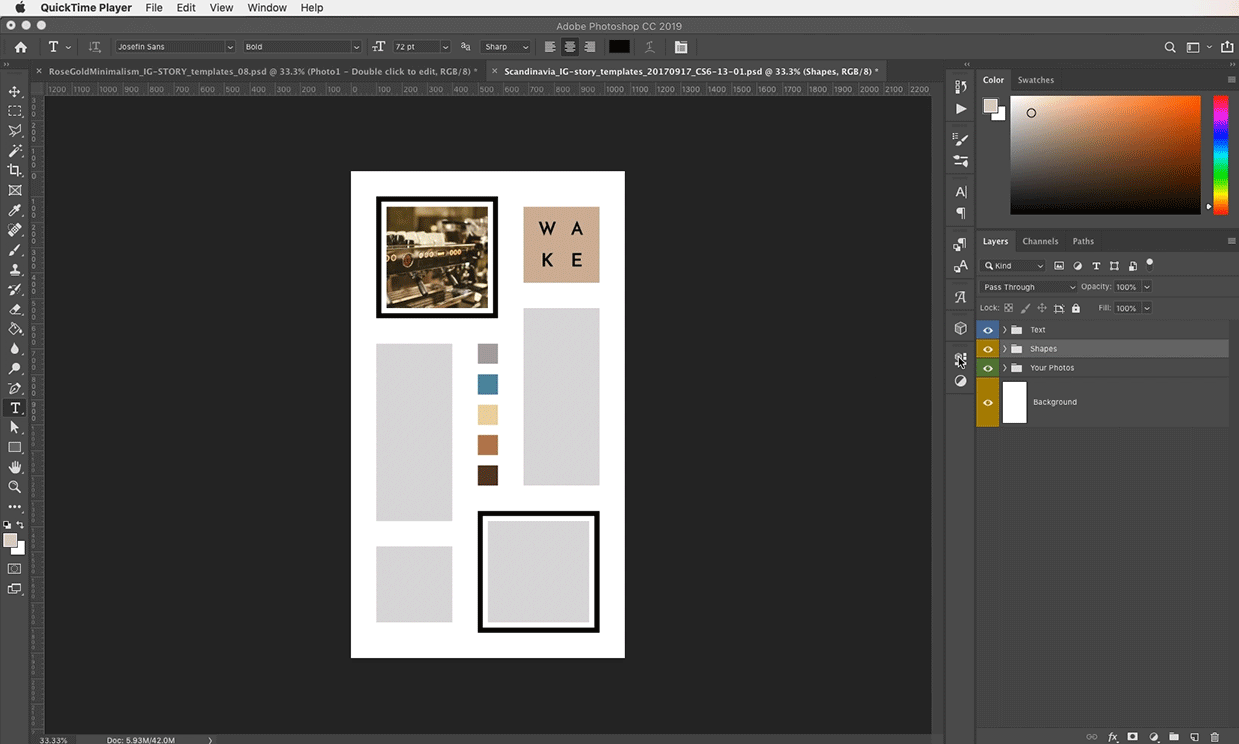Toggle text orientation in options bar
The width and height of the screenshot is (1239, 744).
[x=95, y=47]
